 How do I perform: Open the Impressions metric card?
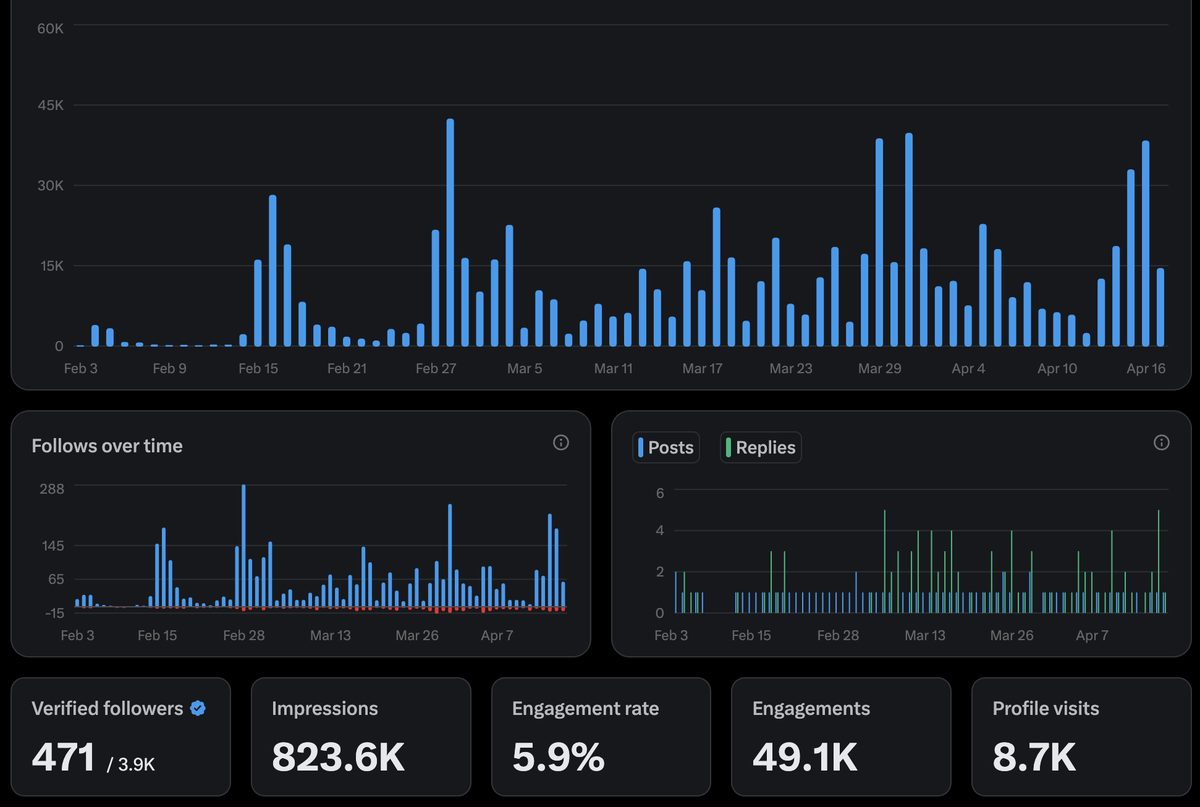point(361,736)
